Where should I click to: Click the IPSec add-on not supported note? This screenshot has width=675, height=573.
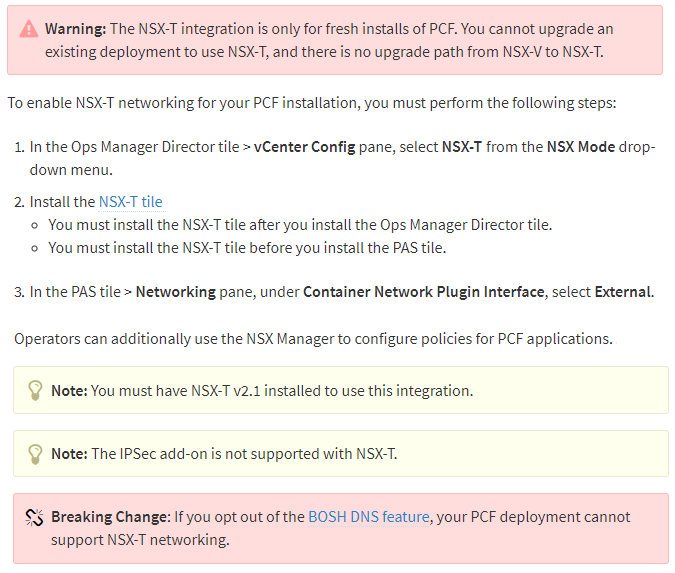tap(341, 454)
